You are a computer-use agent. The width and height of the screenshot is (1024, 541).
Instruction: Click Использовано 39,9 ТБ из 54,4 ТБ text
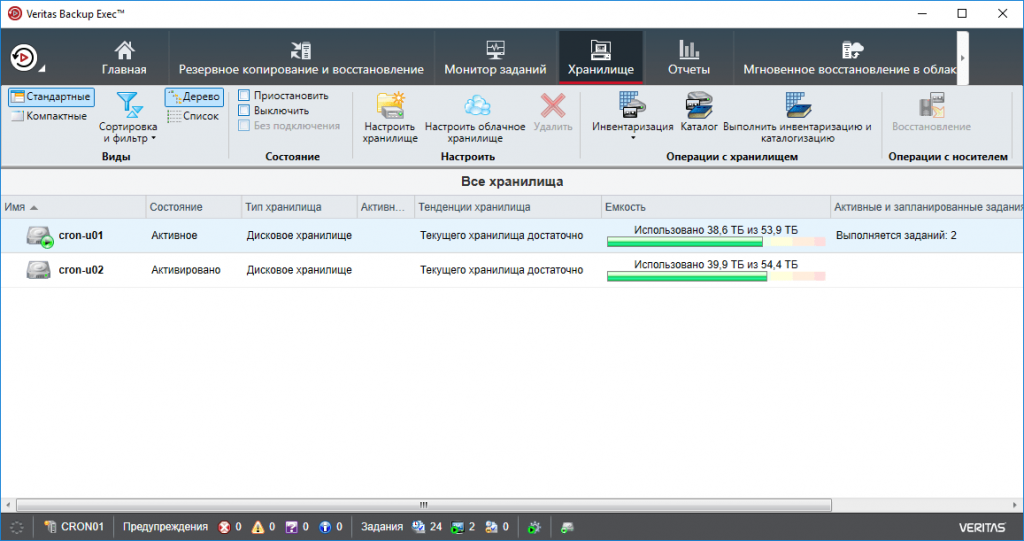point(716,265)
